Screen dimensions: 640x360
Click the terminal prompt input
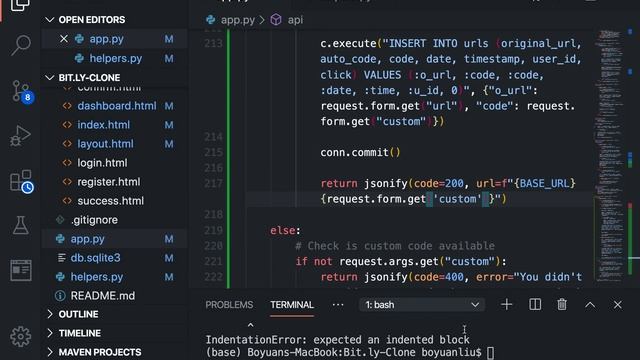tap(490, 353)
